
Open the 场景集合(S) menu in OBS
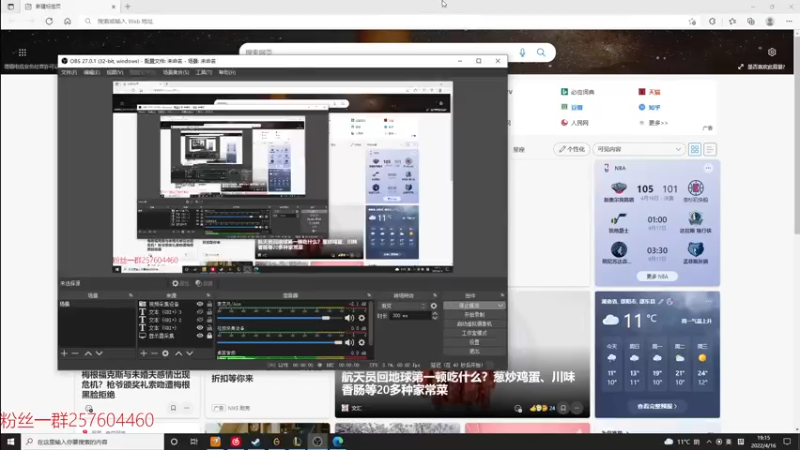pyautogui.click(x=176, y=72)
